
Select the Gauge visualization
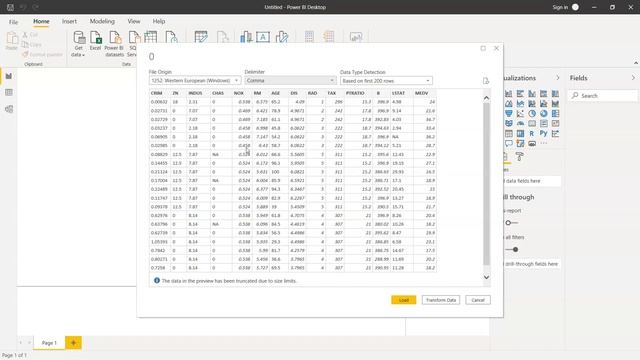pyautogui.click(x=520, y=123)
